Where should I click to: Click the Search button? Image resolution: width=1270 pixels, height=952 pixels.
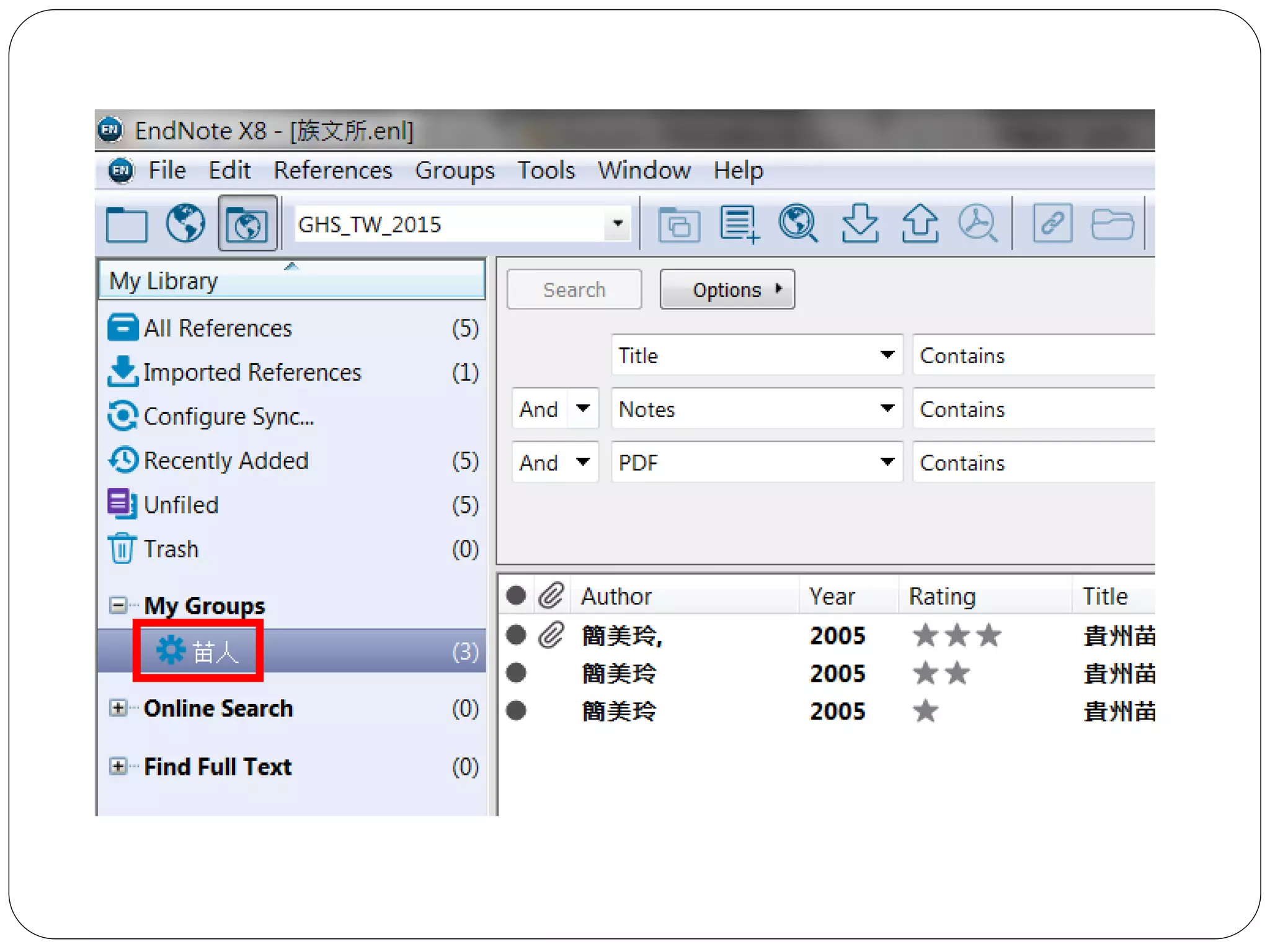click(x=574, y=289)
